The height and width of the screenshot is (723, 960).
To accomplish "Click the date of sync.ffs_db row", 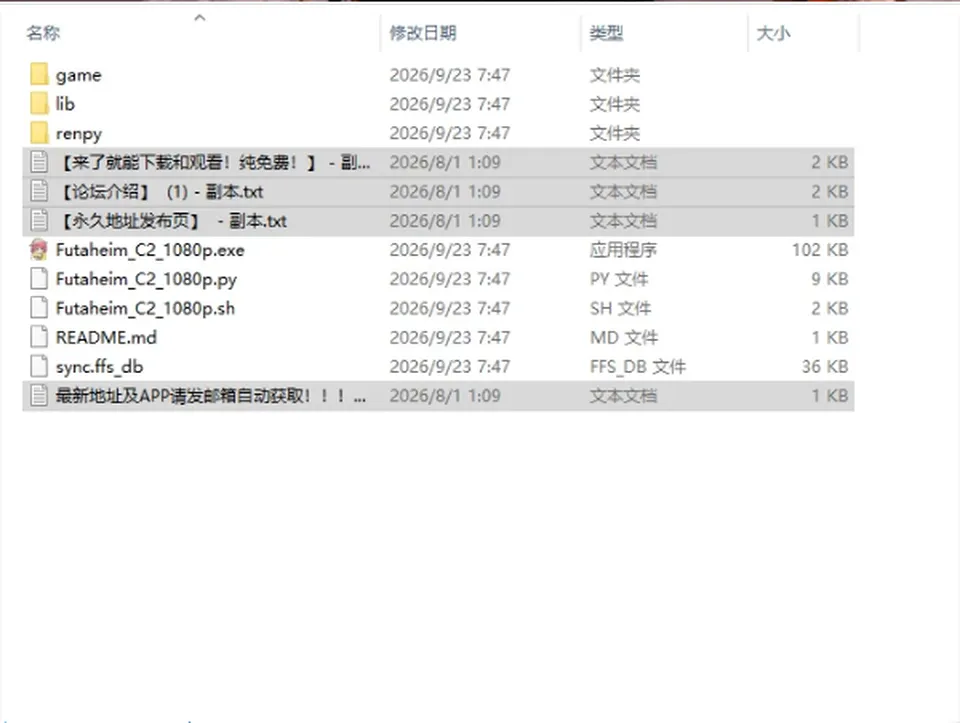I will 450,367.
